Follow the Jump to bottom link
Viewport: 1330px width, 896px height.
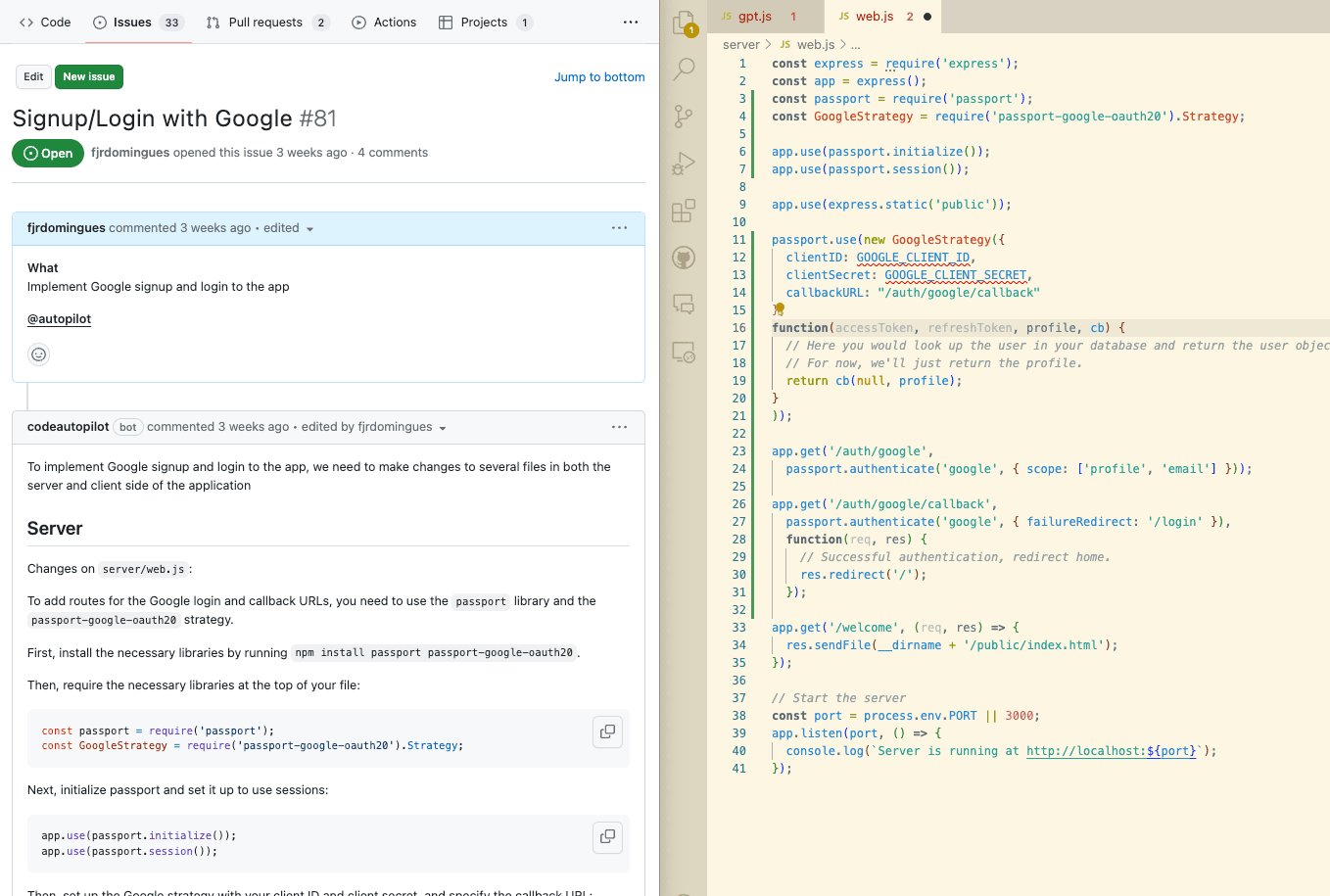599,76
